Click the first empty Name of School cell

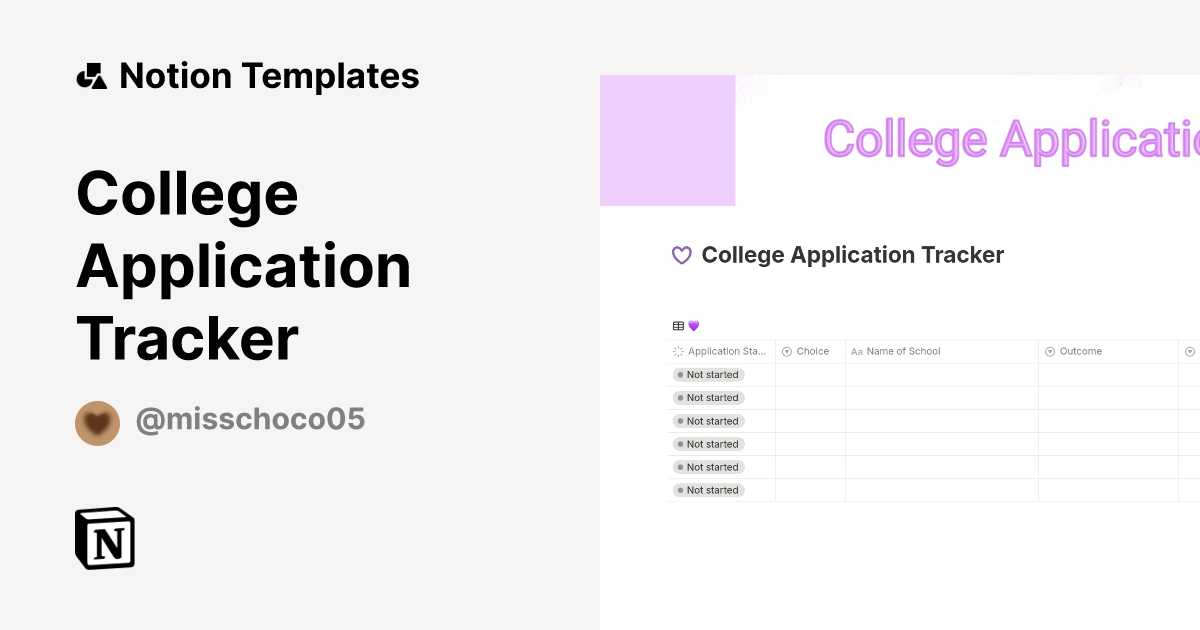click(x=941, y=375)
